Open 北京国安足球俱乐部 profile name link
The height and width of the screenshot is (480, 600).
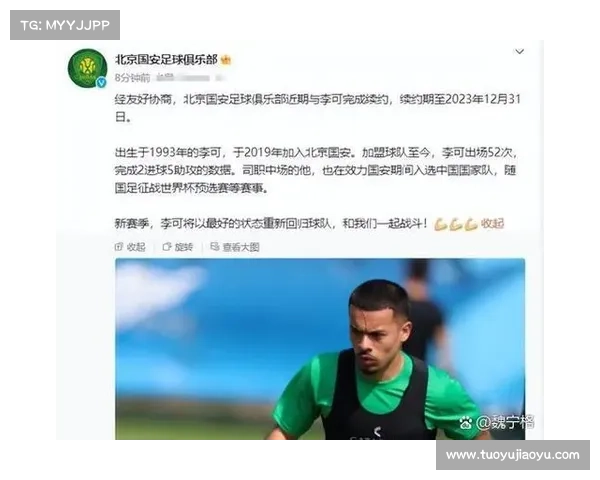166,60
